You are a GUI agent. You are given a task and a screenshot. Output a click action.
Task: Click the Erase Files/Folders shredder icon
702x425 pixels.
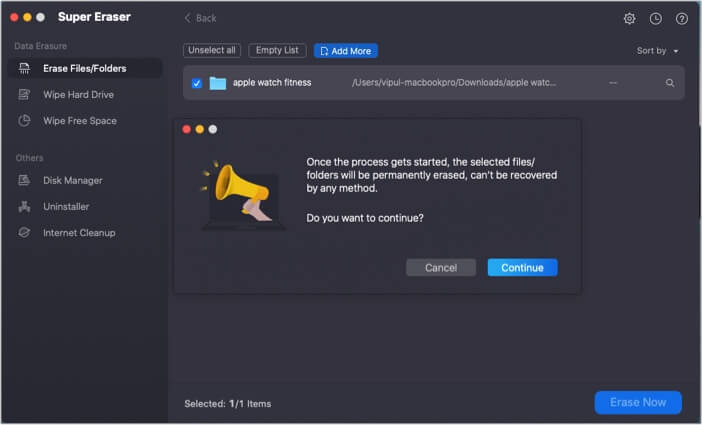[x=24, y=69]
